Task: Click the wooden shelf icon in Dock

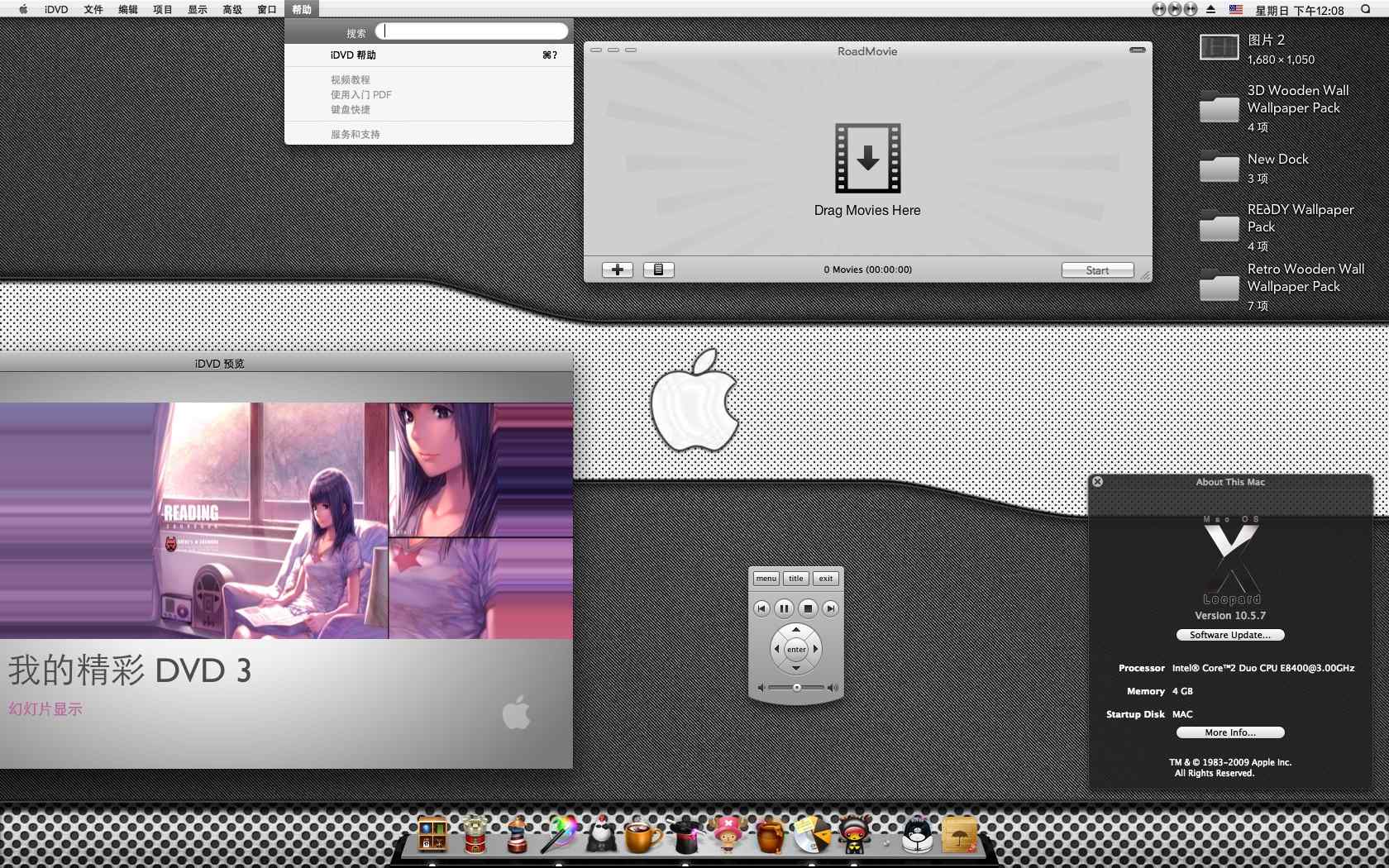Action: (432, 833)
